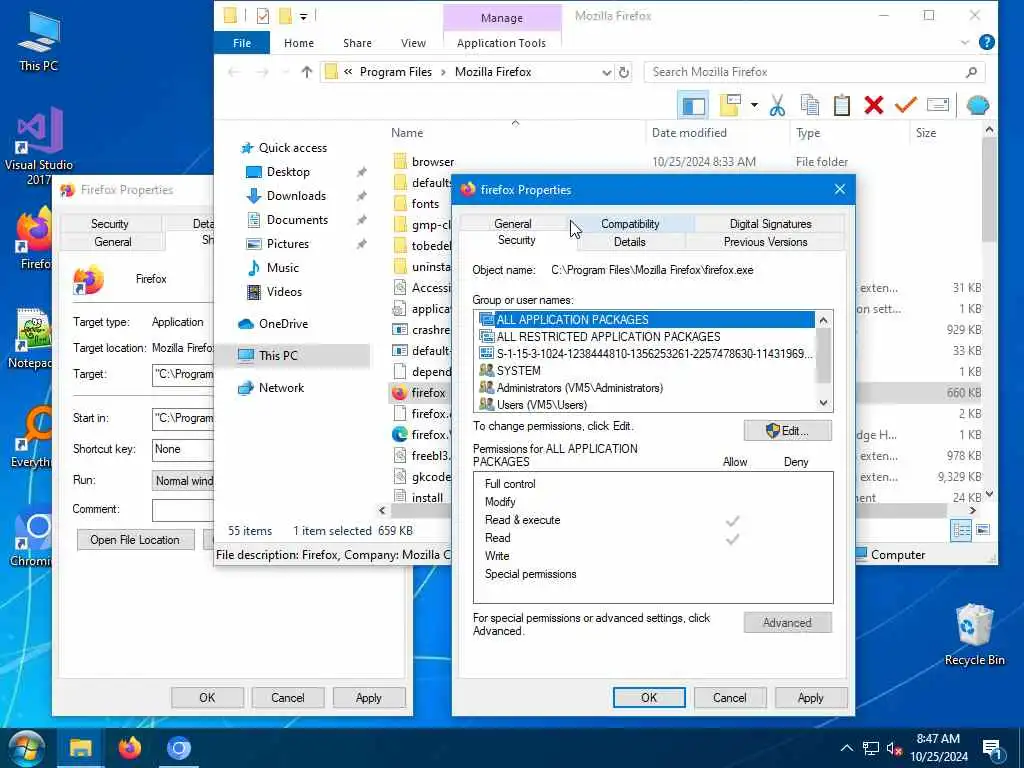
Task: Expand the ribbon using the chevron near Help
Action: click(x=965, y=42)
